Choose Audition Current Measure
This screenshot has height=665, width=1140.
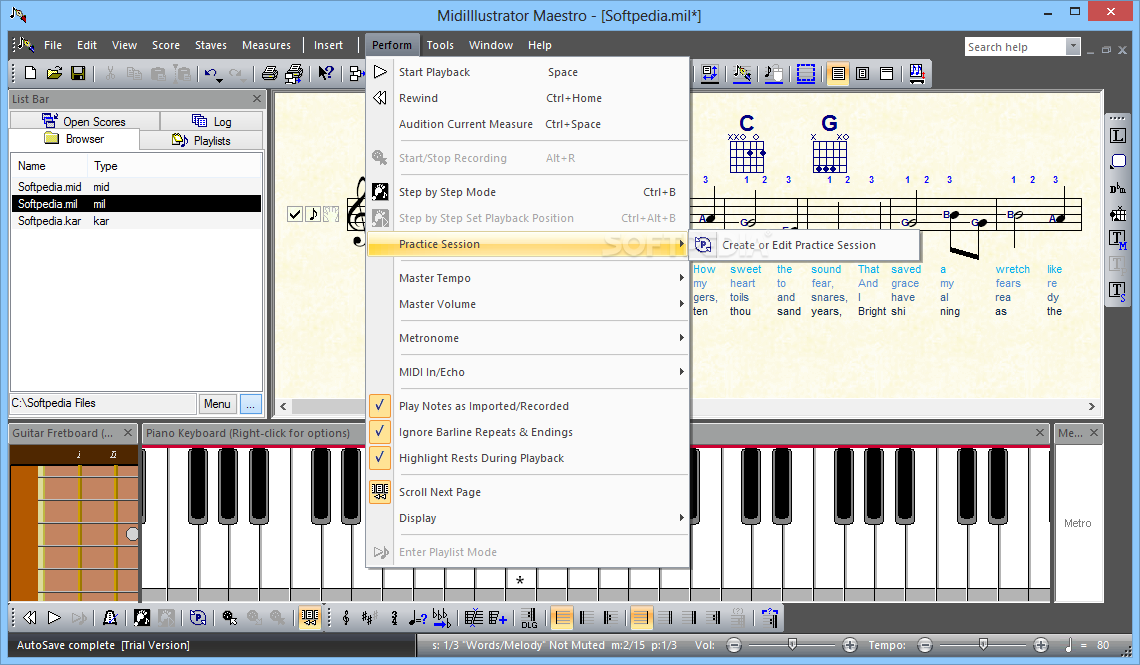tap(529, 124)
